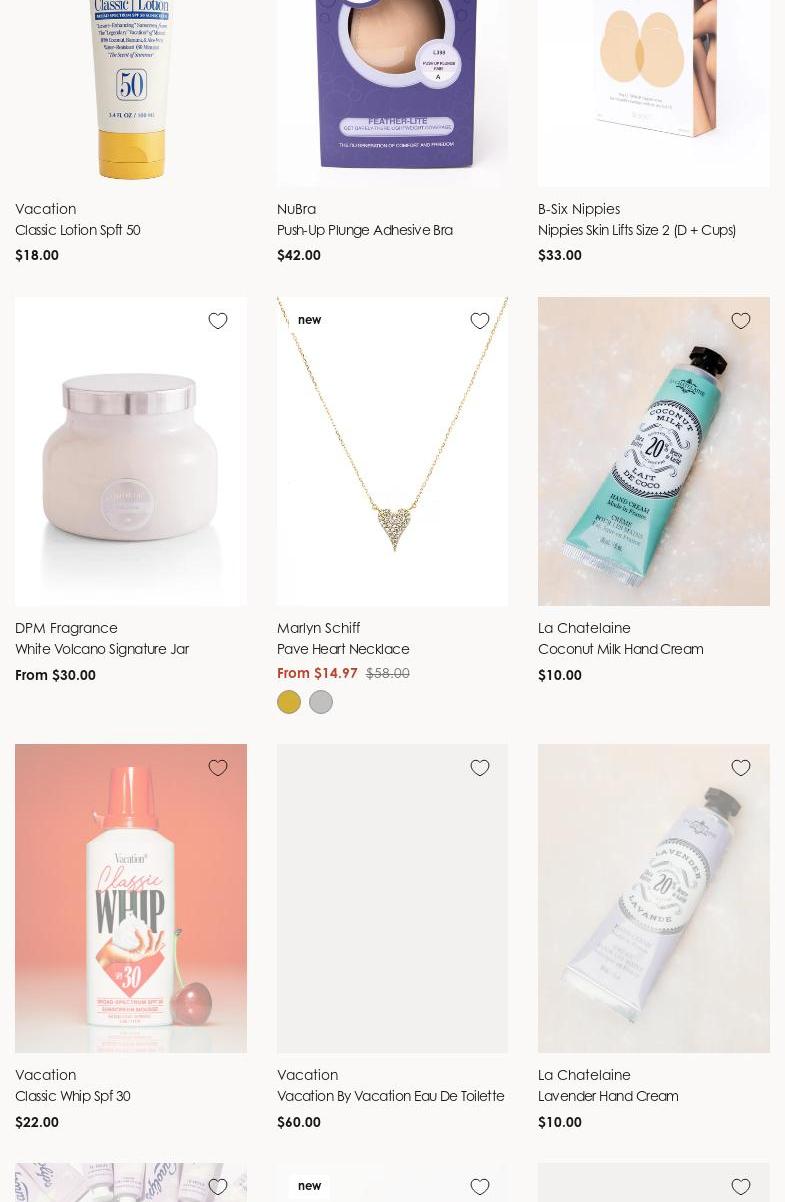This screenshot has width=785, height=1202.
Task: Select silver color swatch for necklace
Action: pos(321,702)
